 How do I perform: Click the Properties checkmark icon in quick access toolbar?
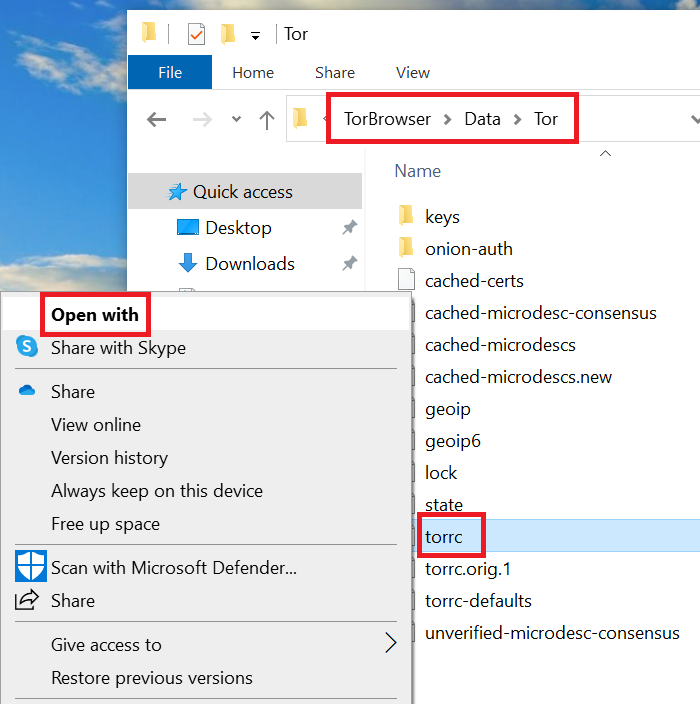click(196, 34)
